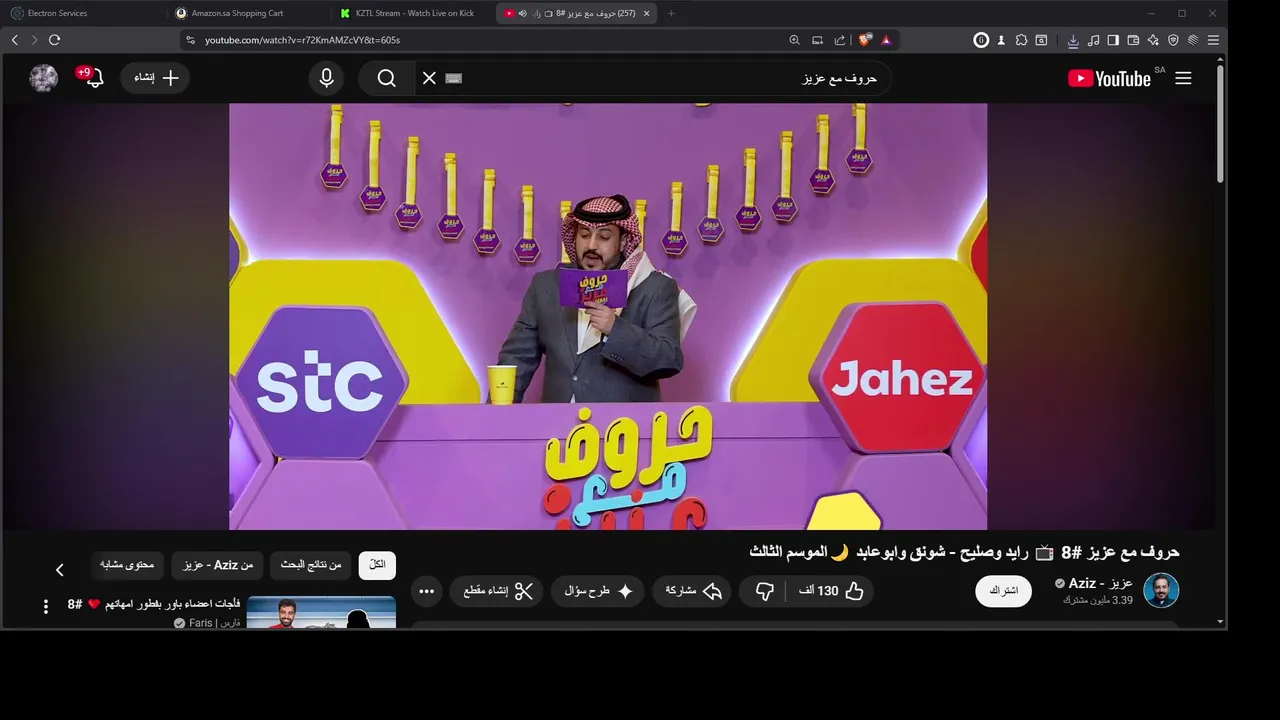Click the page vertical scrollbar thumb
1280x720 pixels.
pos(1220,125)
